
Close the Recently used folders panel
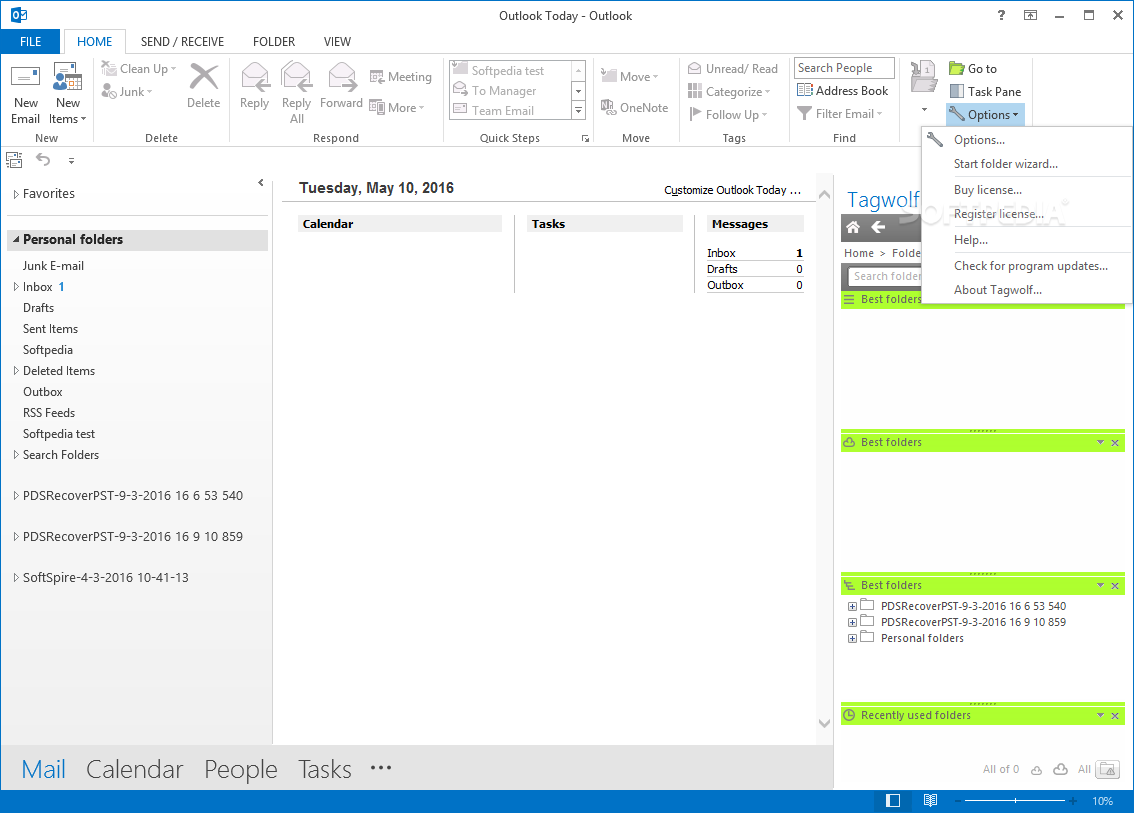click(x=1115, y=716)
